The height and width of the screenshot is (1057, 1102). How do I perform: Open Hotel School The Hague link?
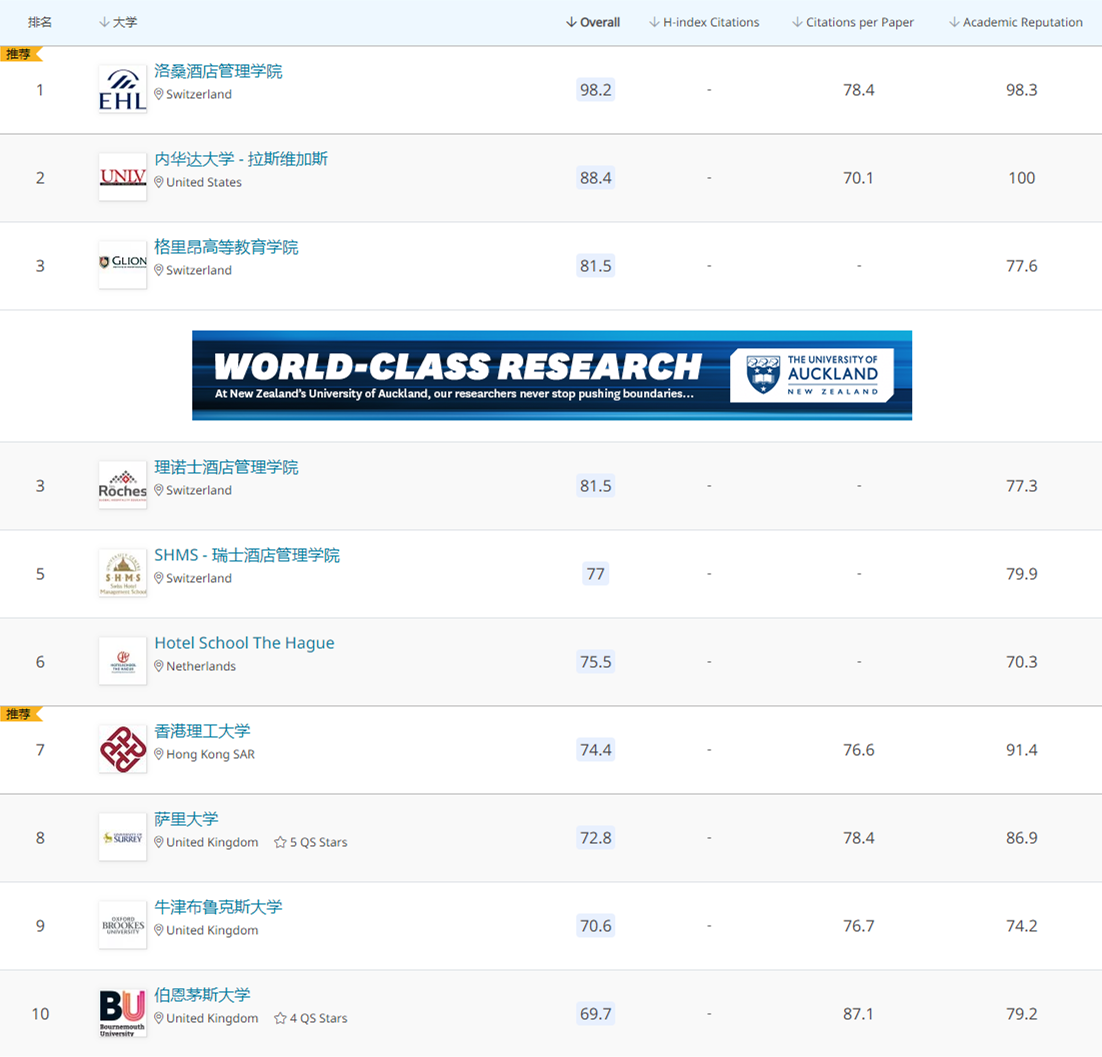tap(244, 643)
